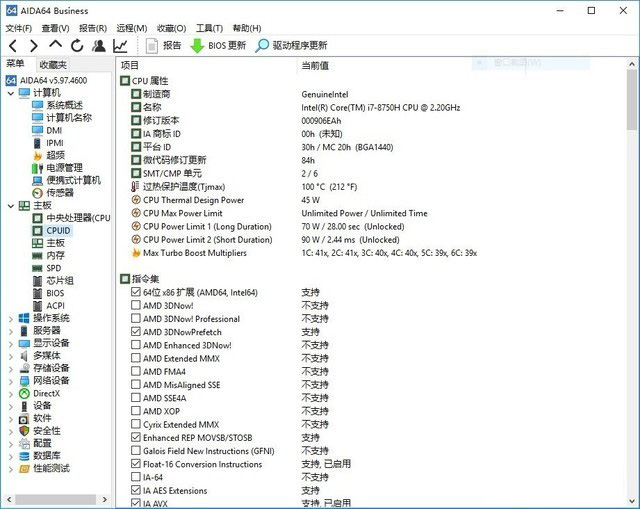Collapse the 主板 tree node
The height and width of the screenshot is (509, 640).
[x=11, y=206]
